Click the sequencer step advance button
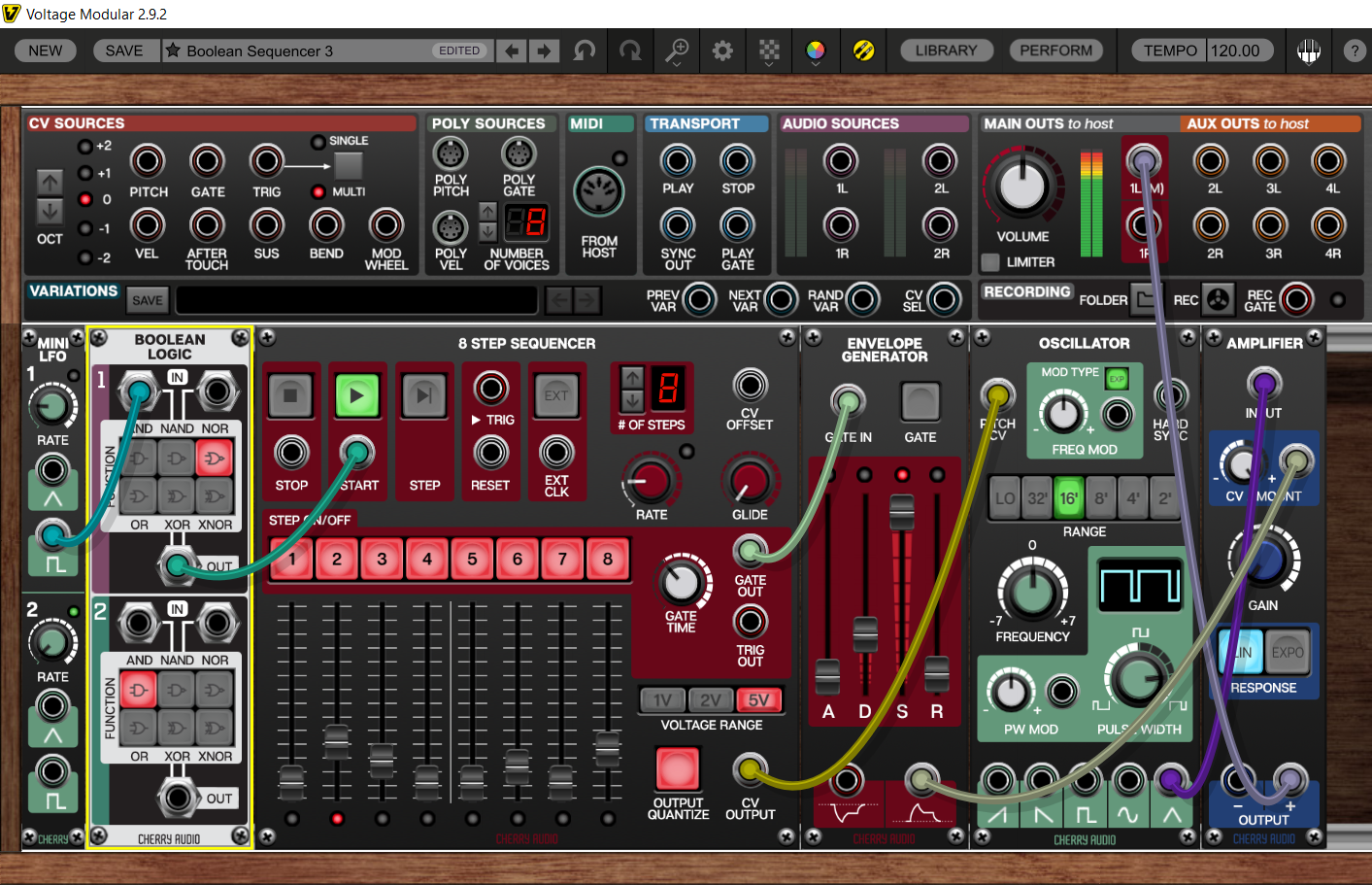Screen dimensions: 1372x885 pyautogui.click(x=424, y=395)
